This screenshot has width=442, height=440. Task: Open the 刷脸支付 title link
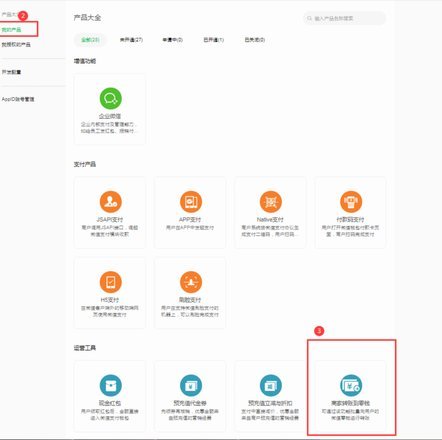190,300
